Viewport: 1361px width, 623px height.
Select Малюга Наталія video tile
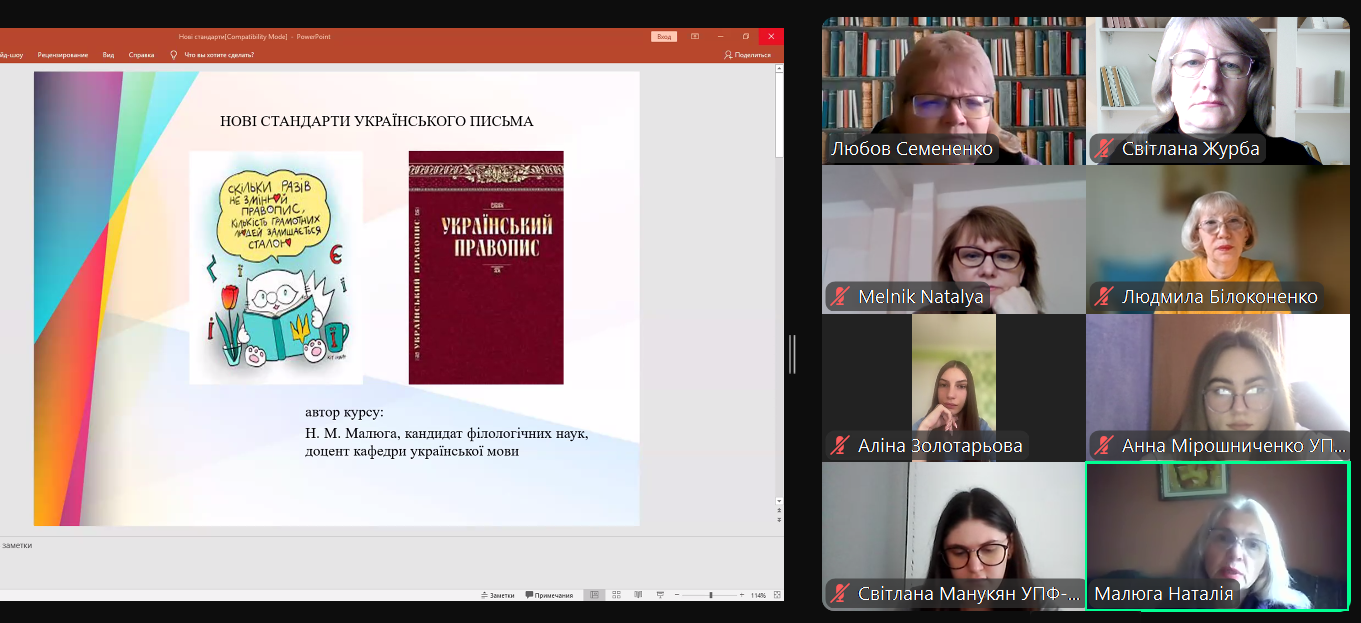click(1216, 535)
